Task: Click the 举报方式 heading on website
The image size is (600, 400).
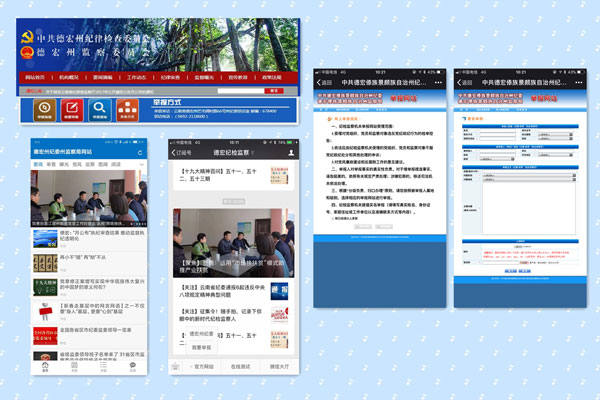Action: (167, 102)
